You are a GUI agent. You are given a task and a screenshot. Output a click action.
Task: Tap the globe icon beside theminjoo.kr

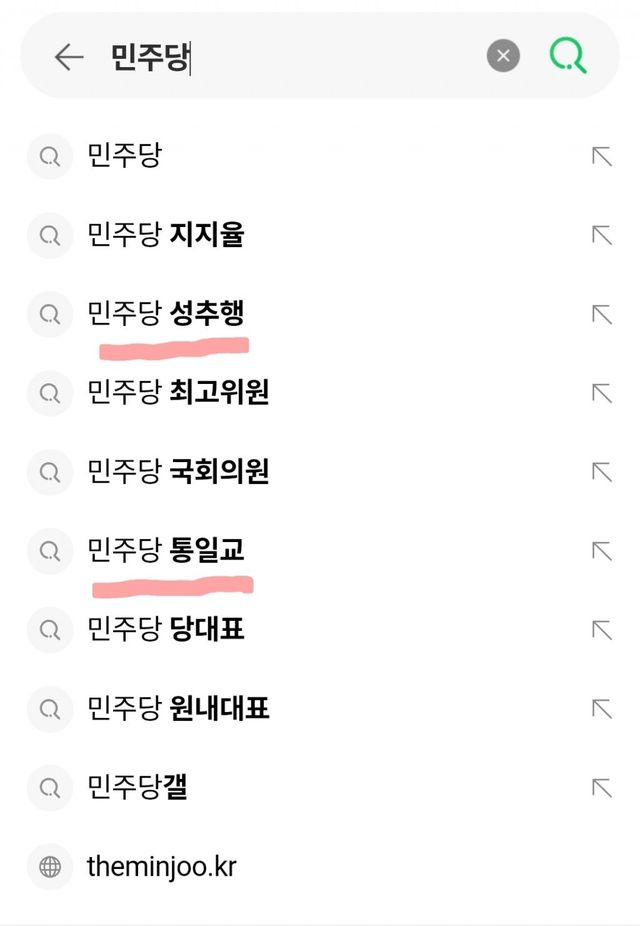[x=49, y=867]
